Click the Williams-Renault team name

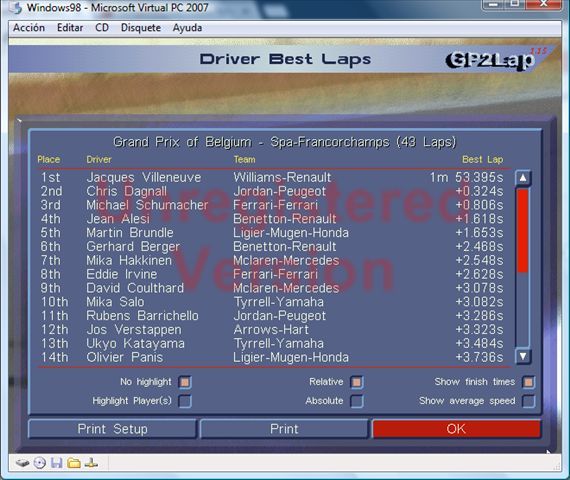click(x=282, y=177)
